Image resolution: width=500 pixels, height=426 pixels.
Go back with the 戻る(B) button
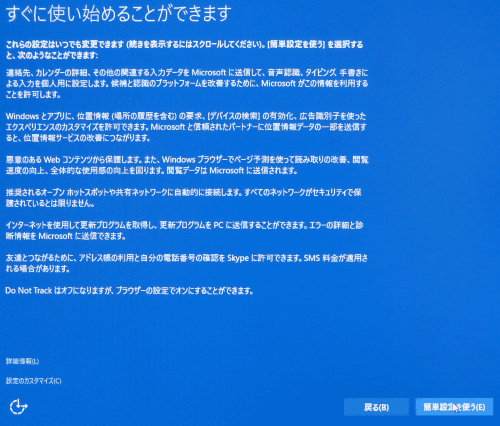click(376, 407)
